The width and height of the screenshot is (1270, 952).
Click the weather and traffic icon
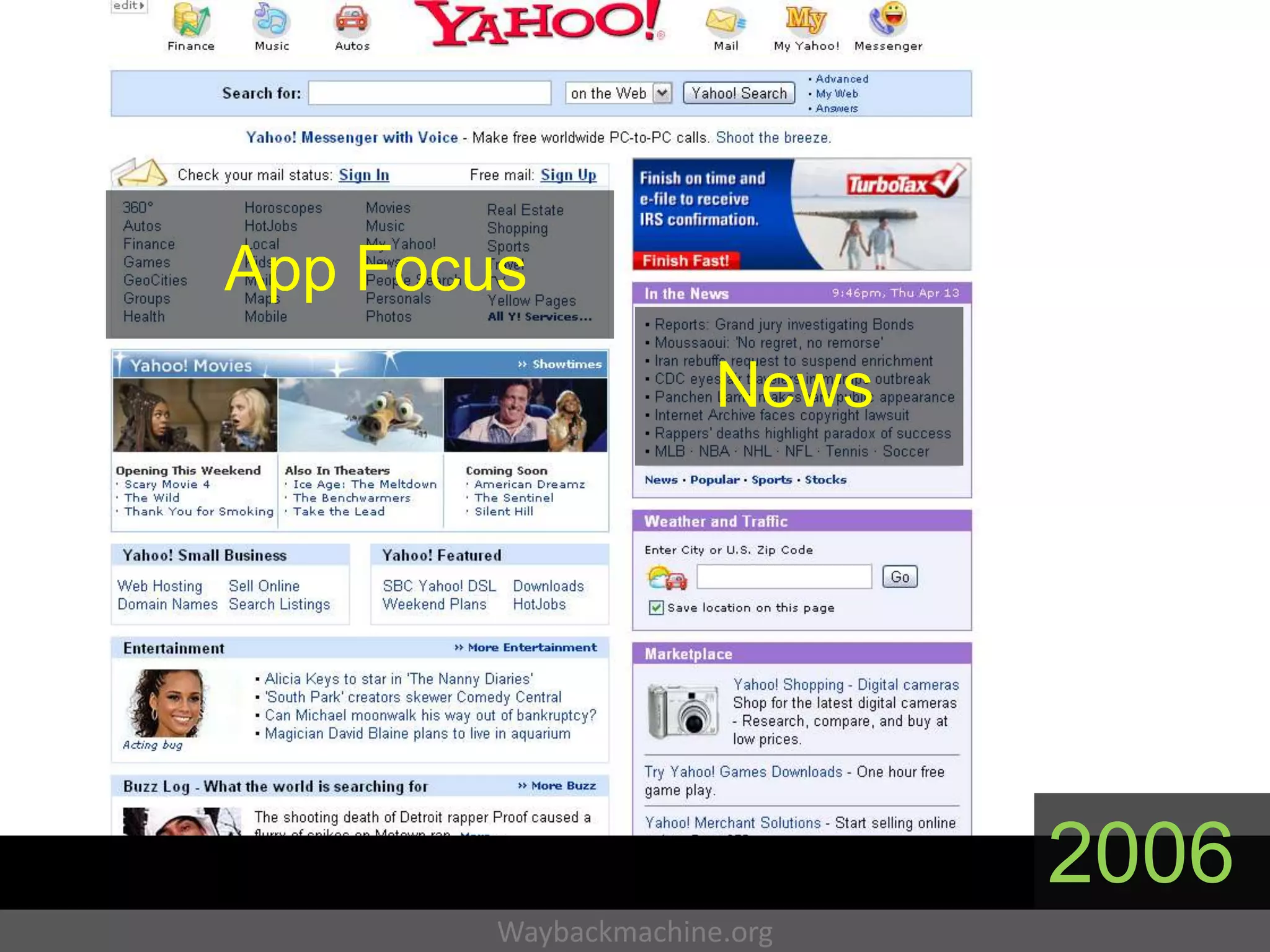667,578
